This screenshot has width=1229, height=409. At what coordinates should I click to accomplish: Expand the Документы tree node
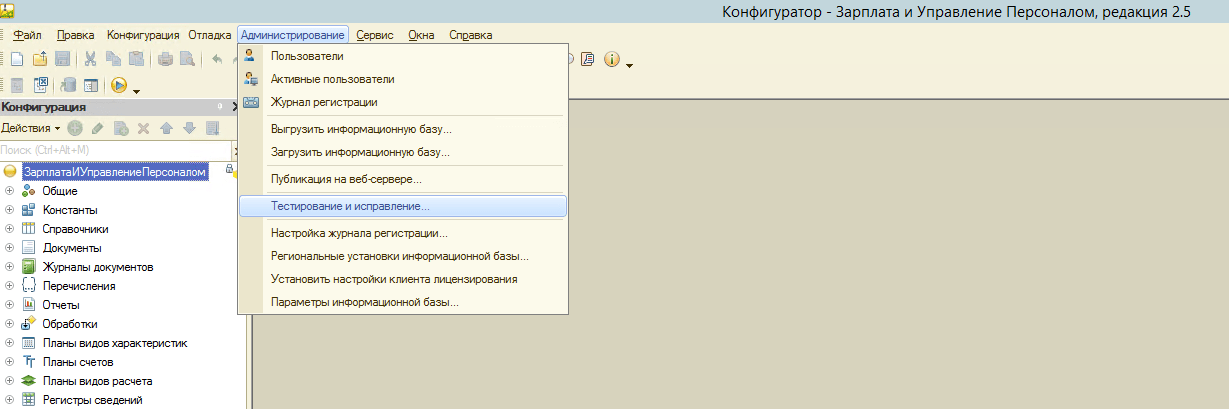tap(9, 248)
